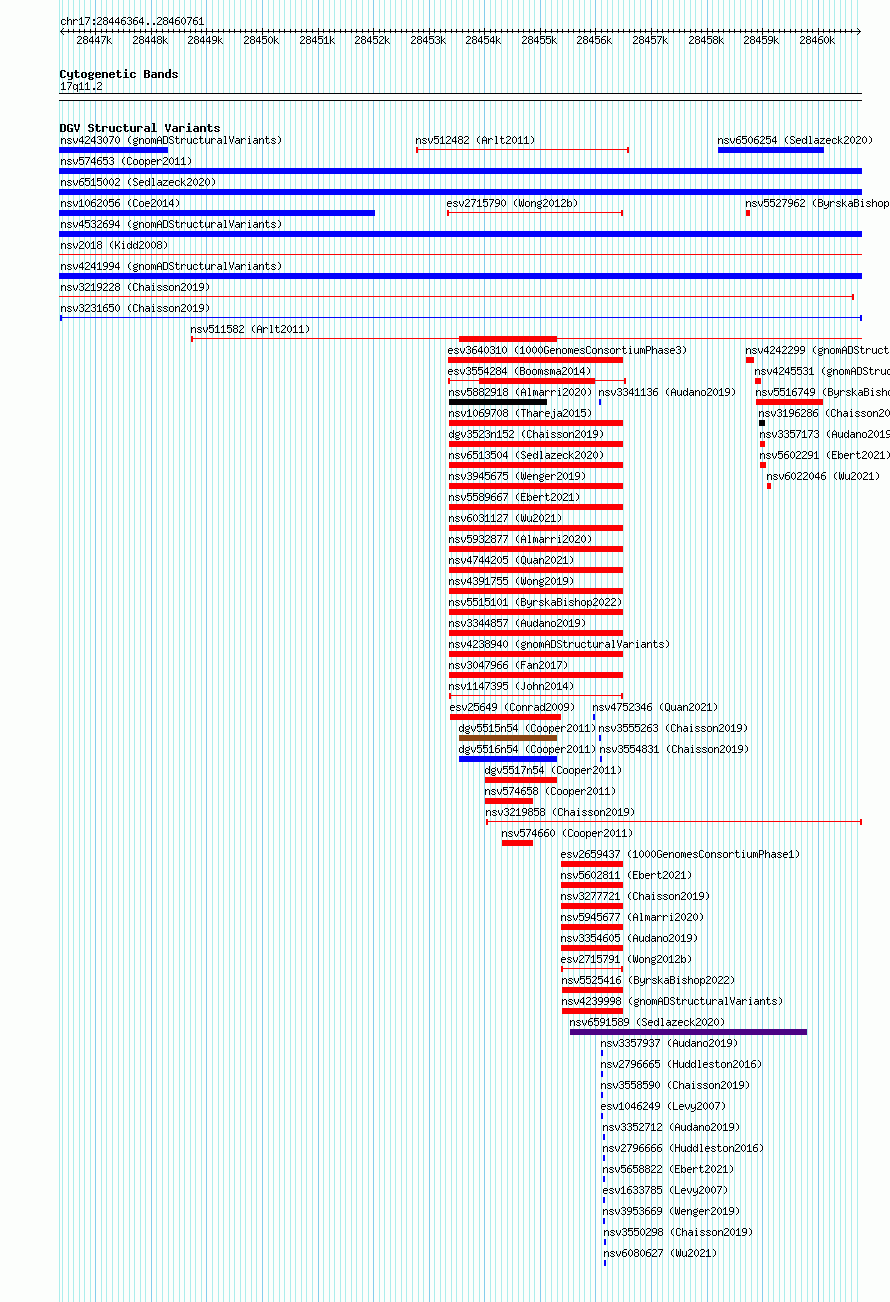Select the nsv6031127 (Wu2021) label

pos(505,518)
